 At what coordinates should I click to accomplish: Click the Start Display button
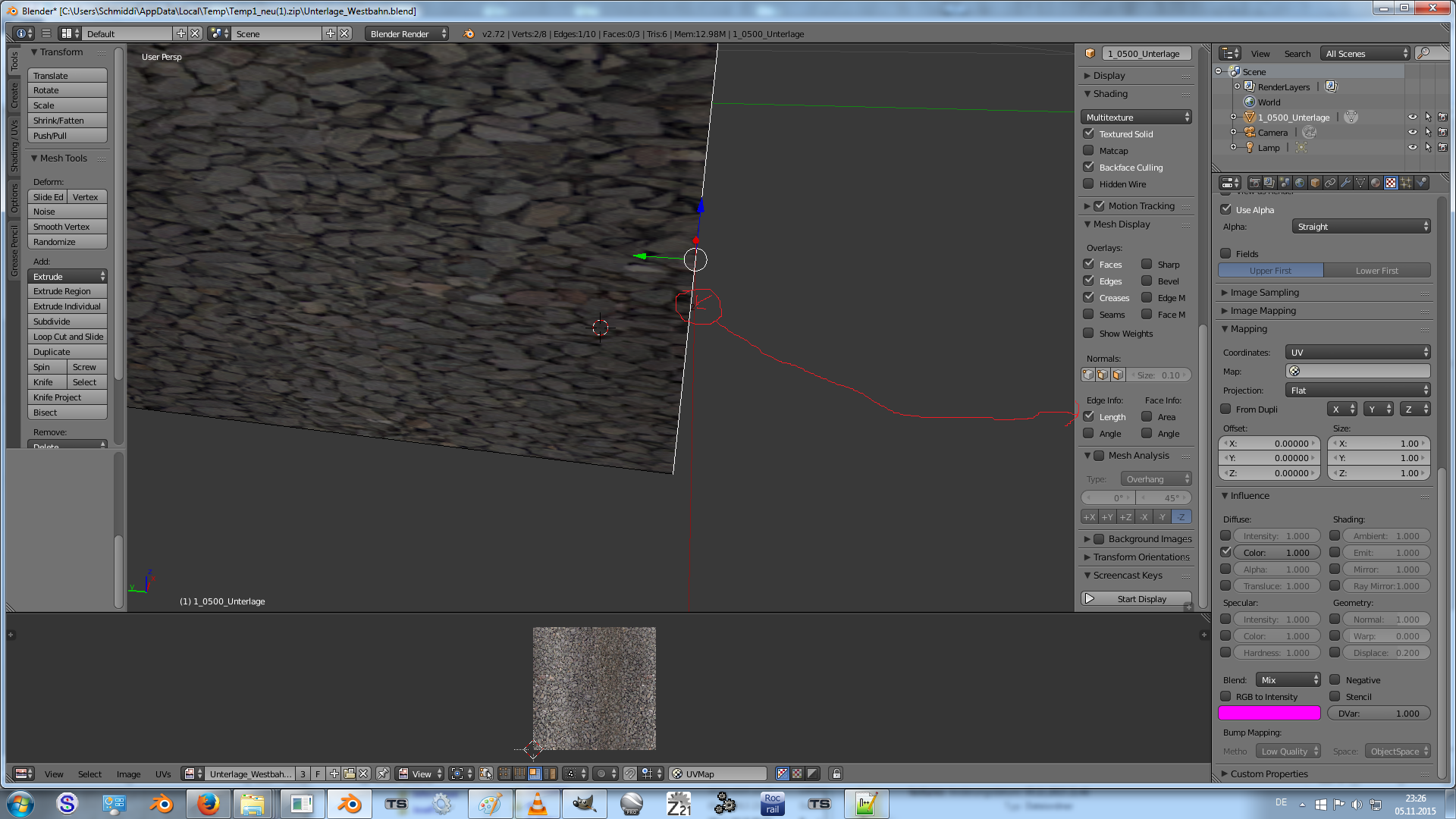[1136, 598]
